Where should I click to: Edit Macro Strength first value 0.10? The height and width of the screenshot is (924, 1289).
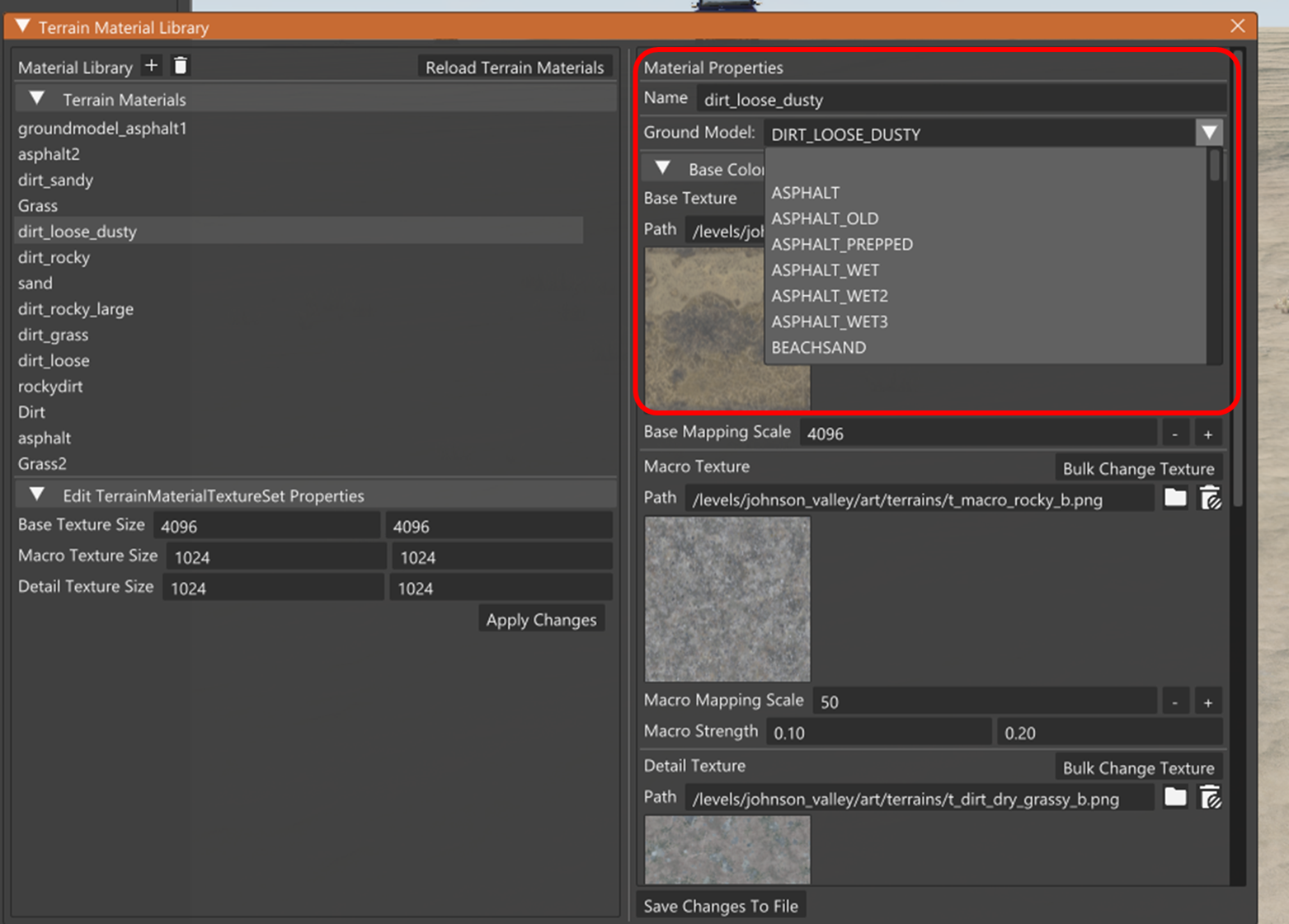click(878, 733)
